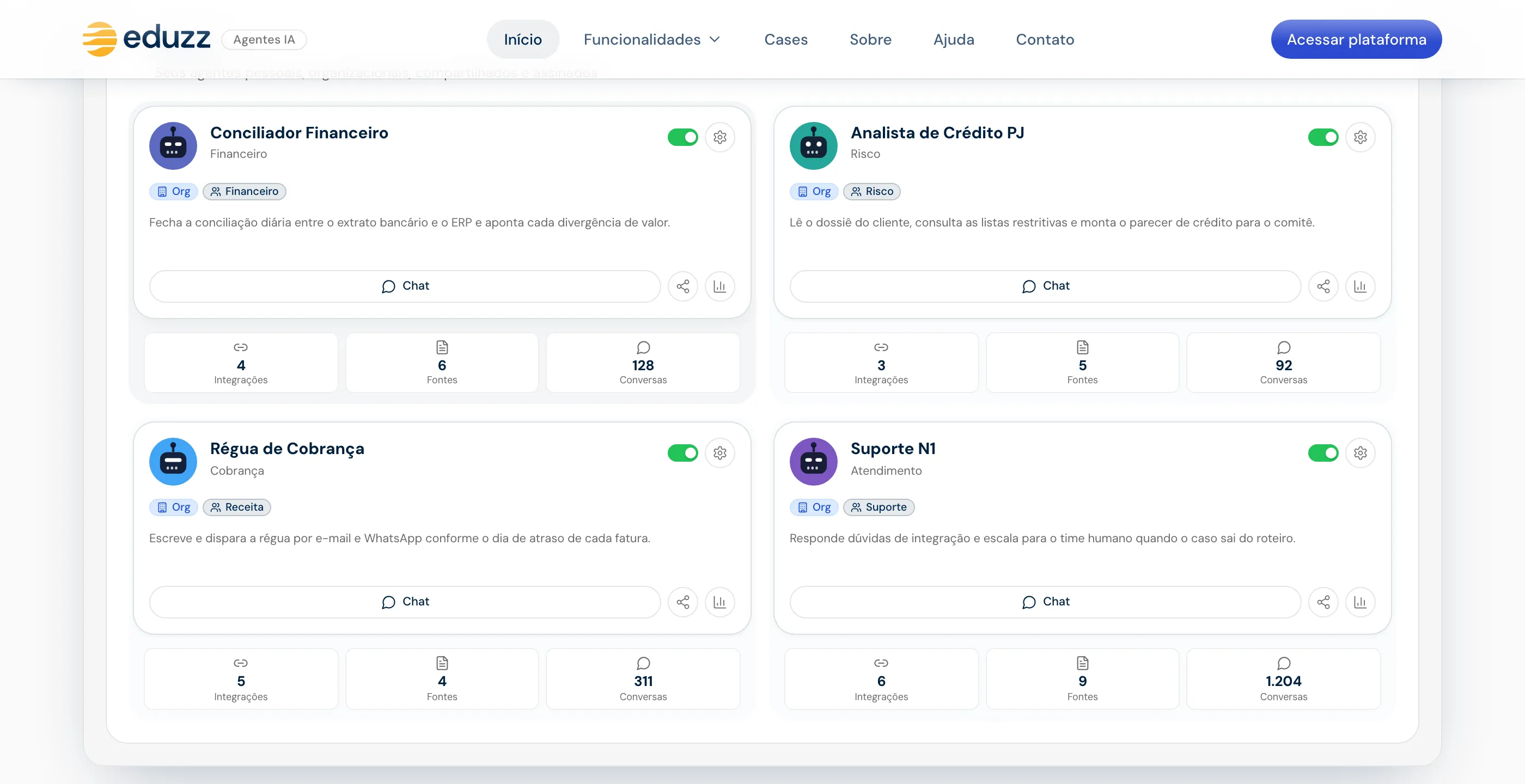Share the Conciliador Financeiro agent

tap(682, 286)
